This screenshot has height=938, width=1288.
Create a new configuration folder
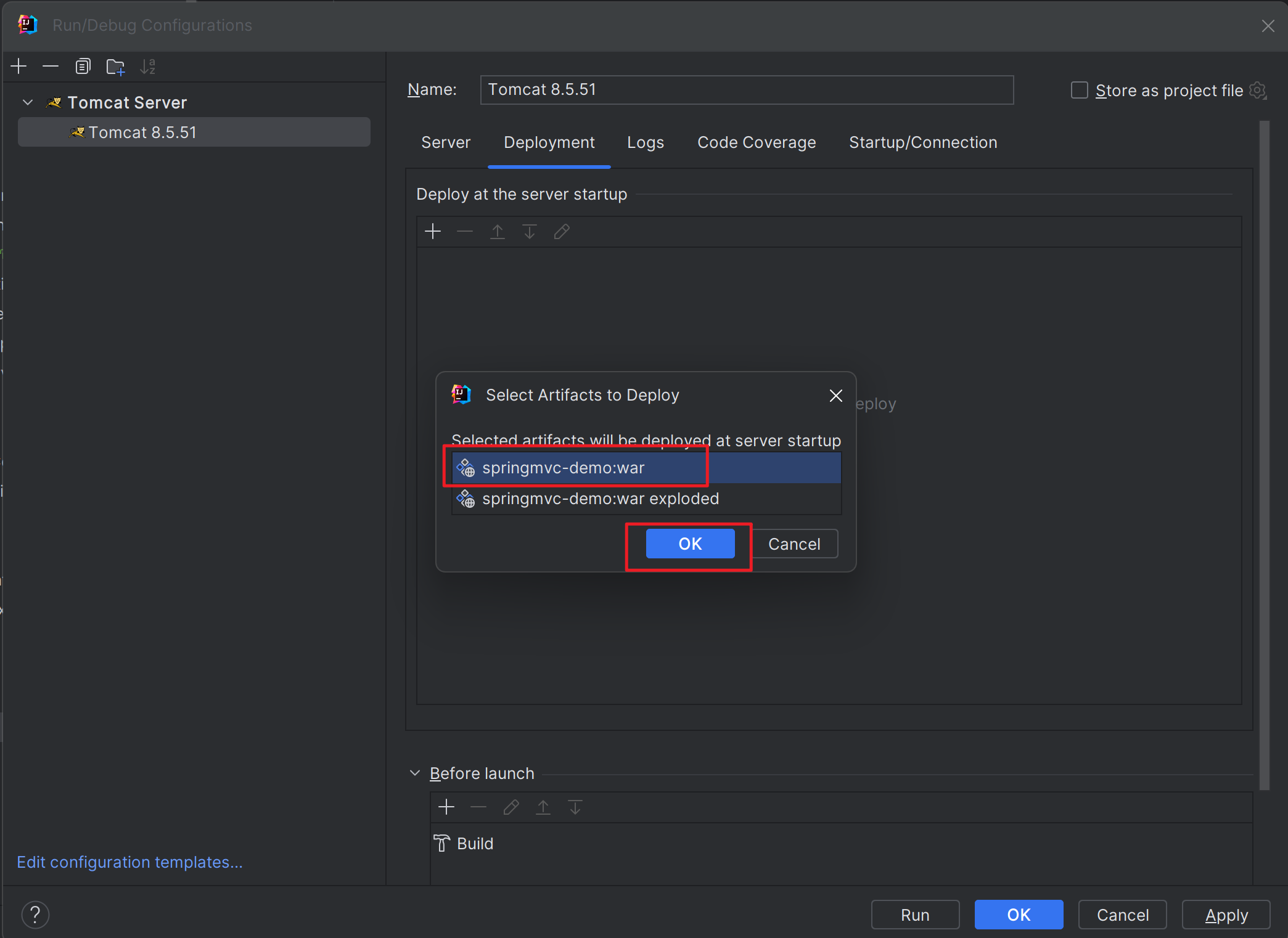pyautogui.click(x=115, y=67)
